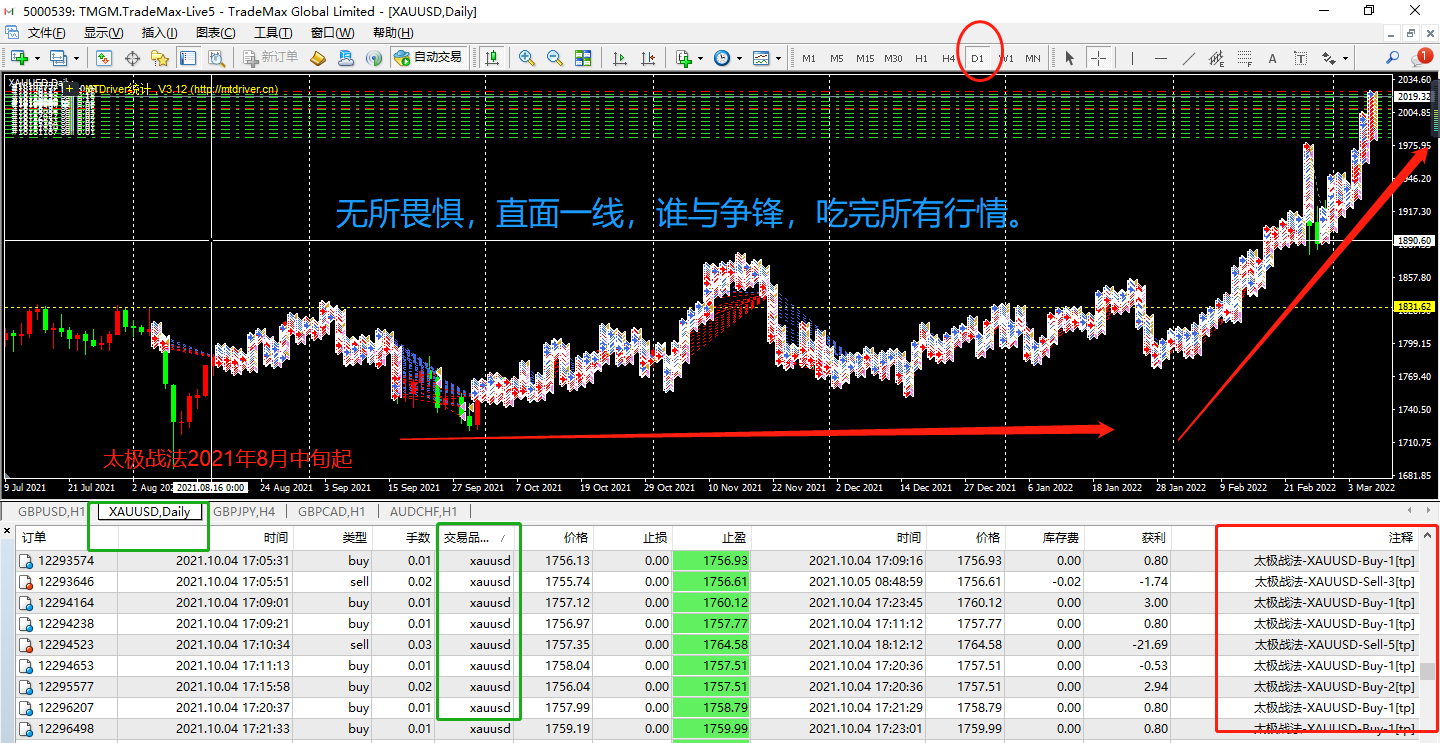Tile chart windows with grid icon
Viewport: 1440px width, 743px height.
tap(583, 58)
